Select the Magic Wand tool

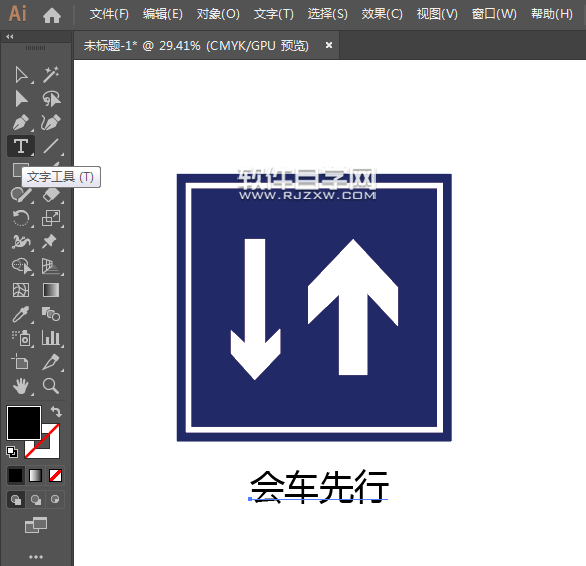click(51, 75)
